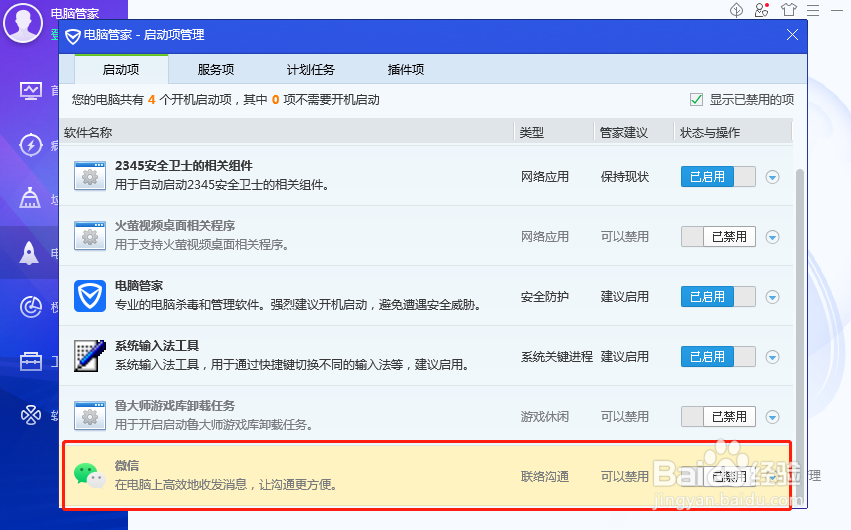This screenshot has height=530, width=851.
Task: Expand options arrow for 火萤视频桌面 row
Action: (772, 237)
